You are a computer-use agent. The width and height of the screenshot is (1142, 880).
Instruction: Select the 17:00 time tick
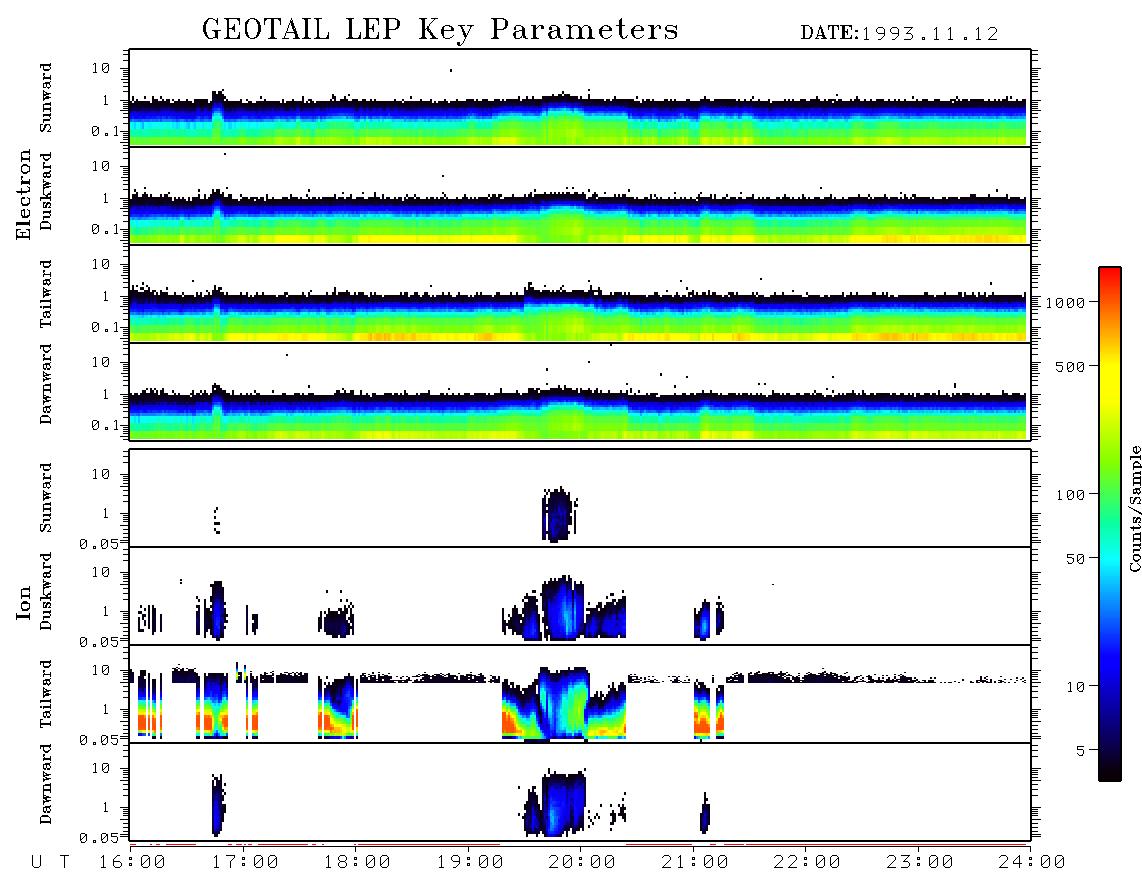point(245,862)
